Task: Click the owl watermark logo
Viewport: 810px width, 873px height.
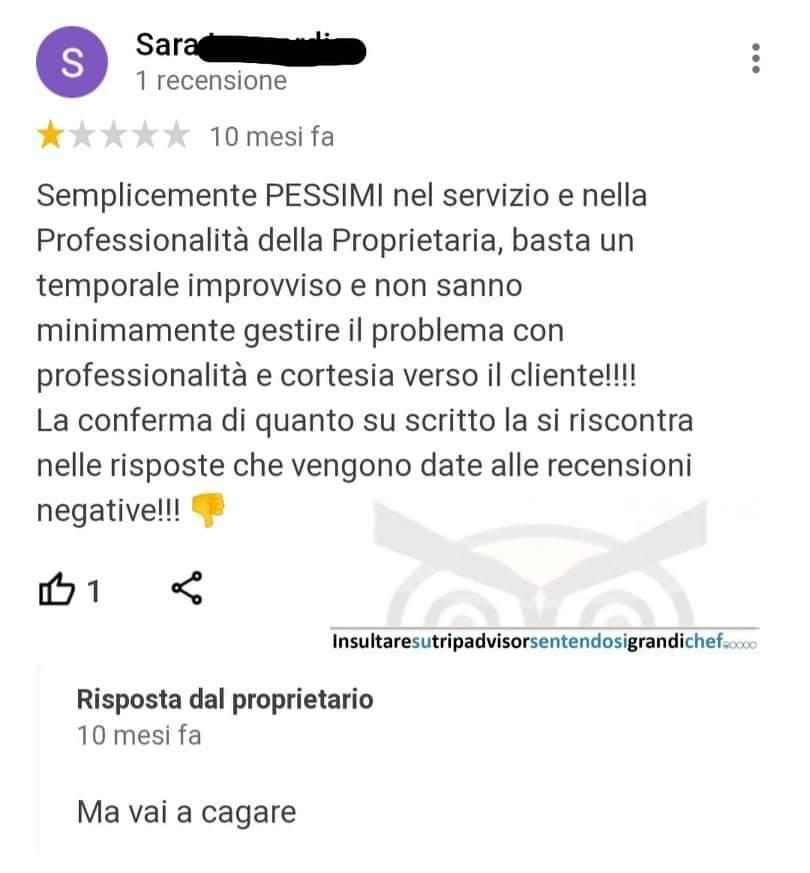Action: [540, 563]
